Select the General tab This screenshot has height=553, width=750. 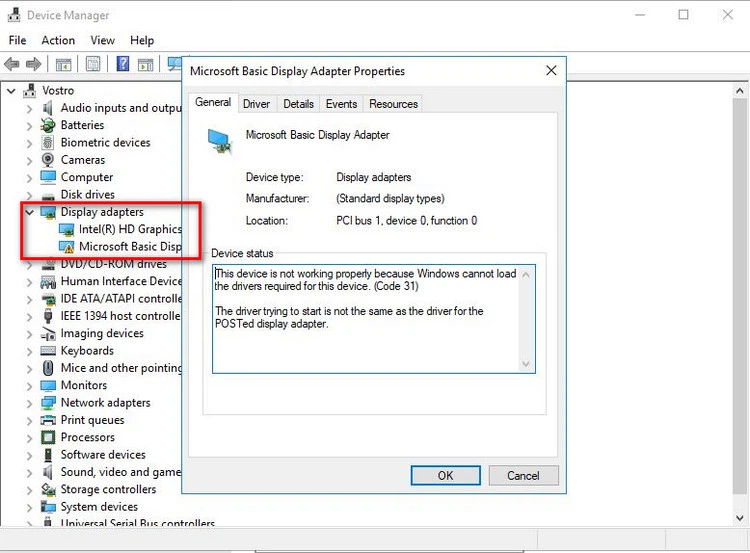coord(213,102)
